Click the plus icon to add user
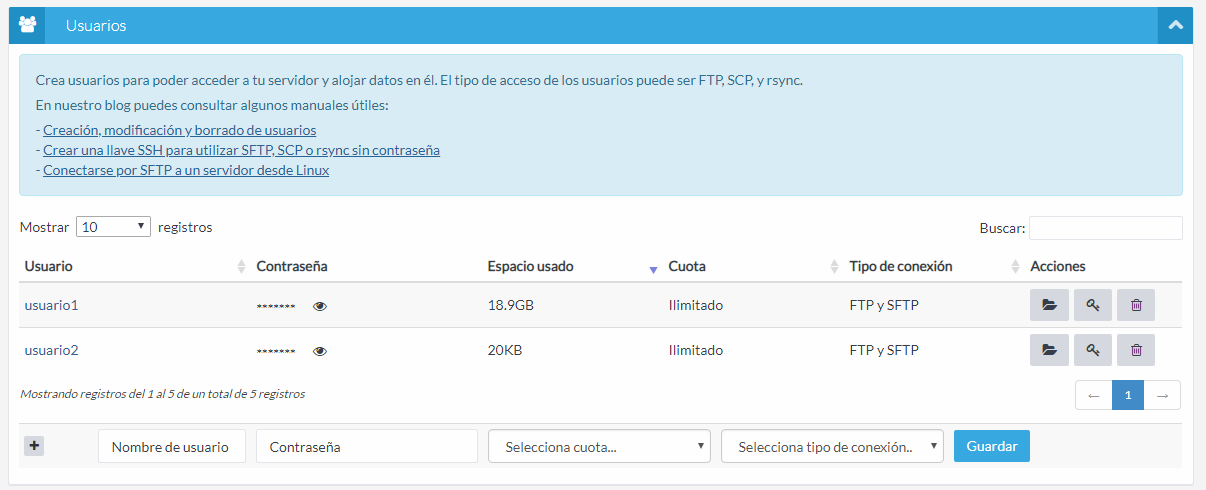 click(x=34, y=446)
